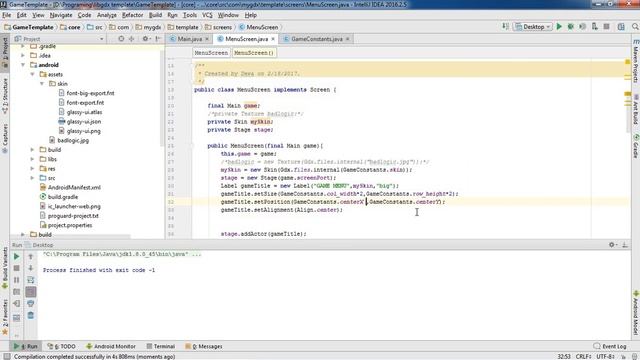Viewport: 640px width, 360px height.
Task: Open the Refactor menu
Action: coord(133,15)
